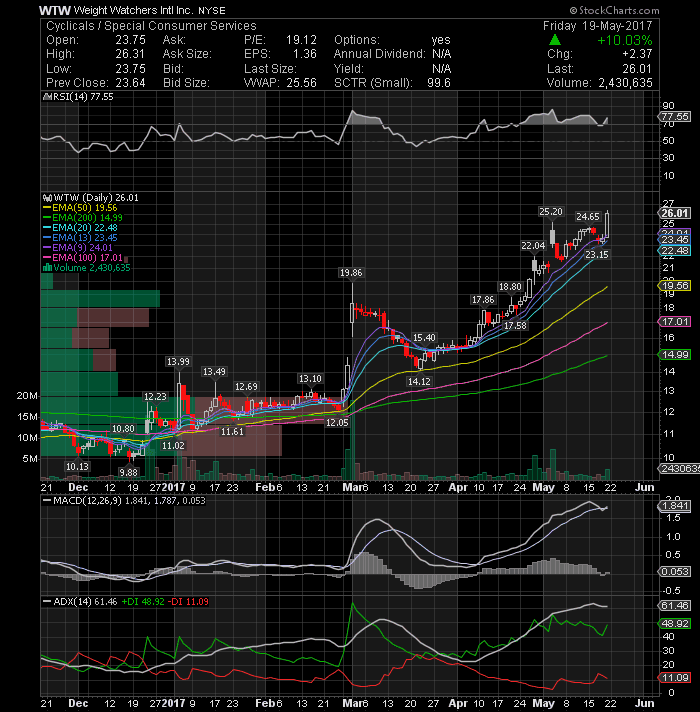The height and width of the screenshot is (712, 700).
Task: Click the 23.15 low price annotation
Action: pos(596,254)
